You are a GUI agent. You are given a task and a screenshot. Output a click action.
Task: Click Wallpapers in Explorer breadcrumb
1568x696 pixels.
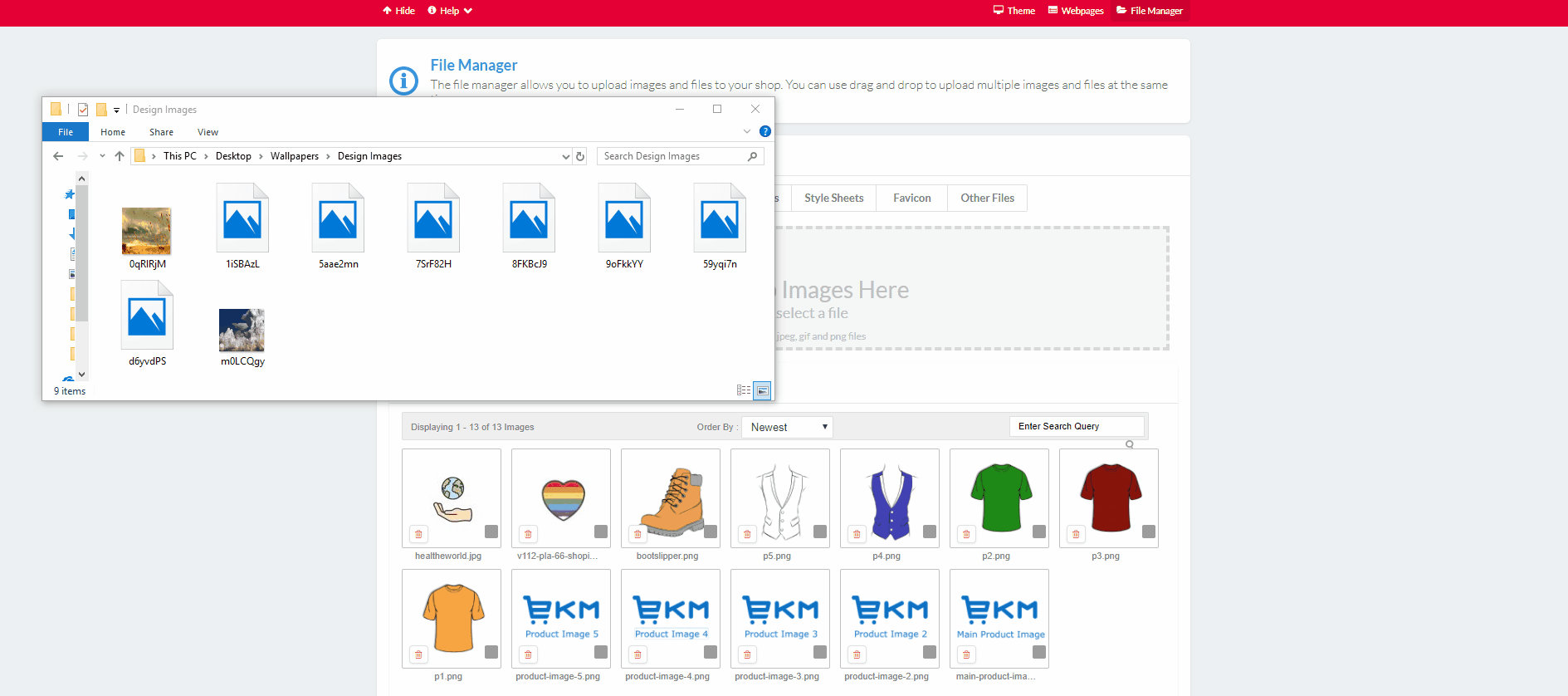[295, 156]
